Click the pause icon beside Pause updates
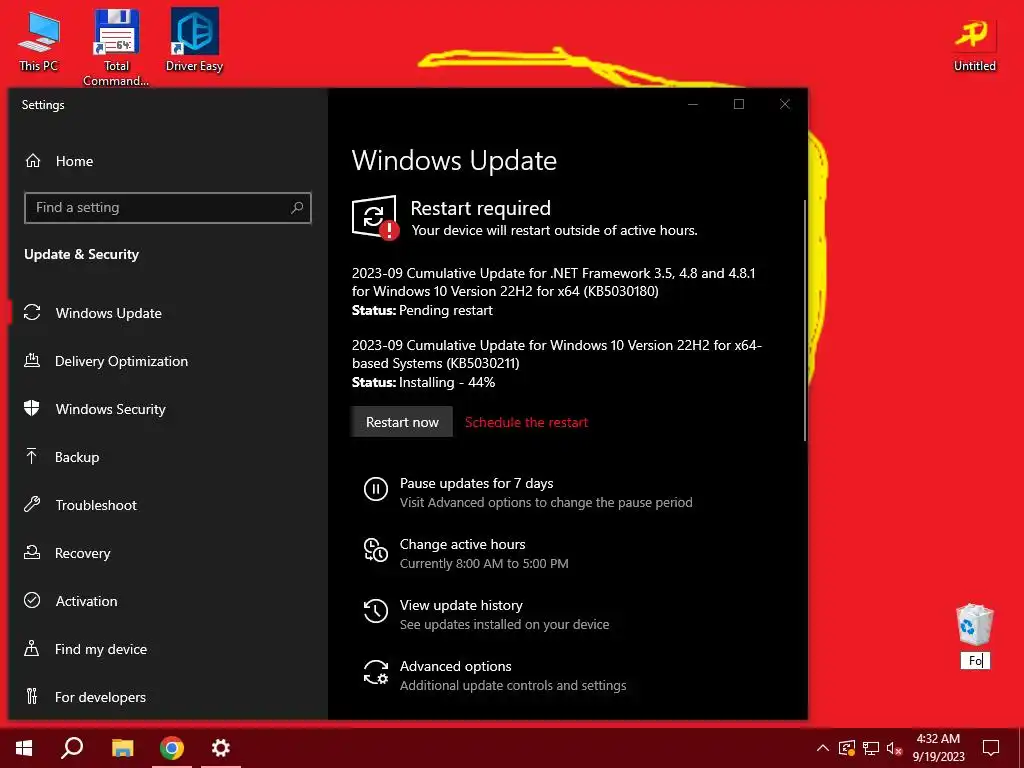The width and height of the screenshot is (1024, 768). tap(376, 488)
